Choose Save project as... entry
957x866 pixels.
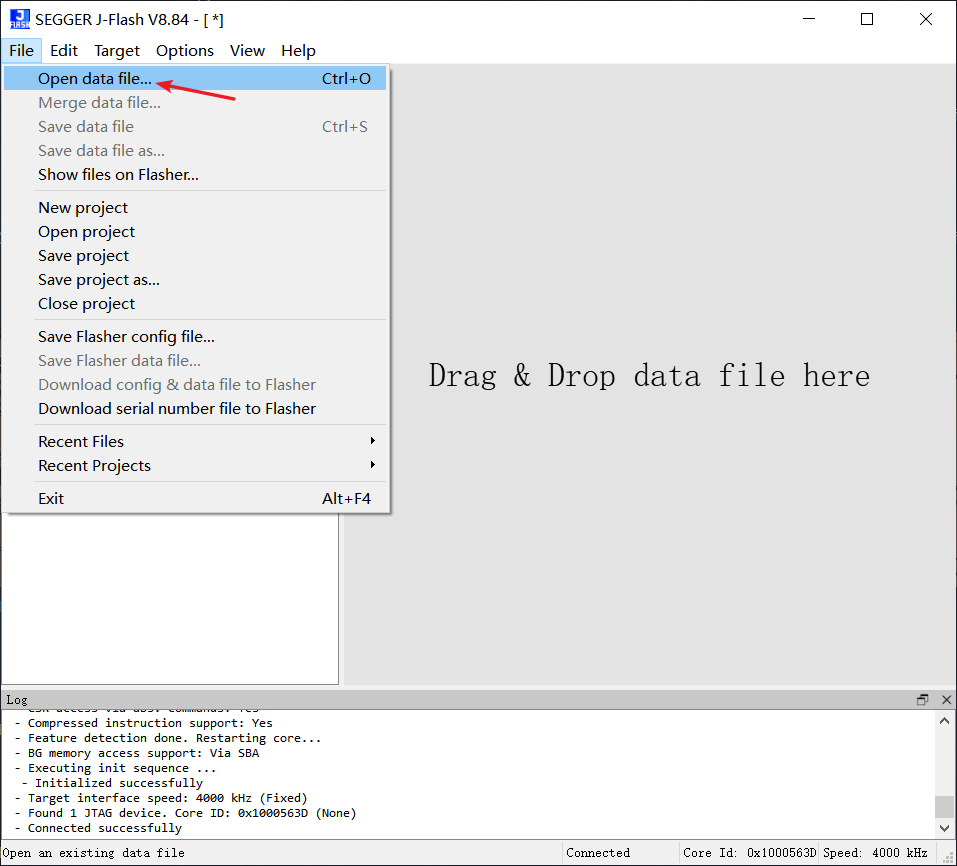(195, 280)
